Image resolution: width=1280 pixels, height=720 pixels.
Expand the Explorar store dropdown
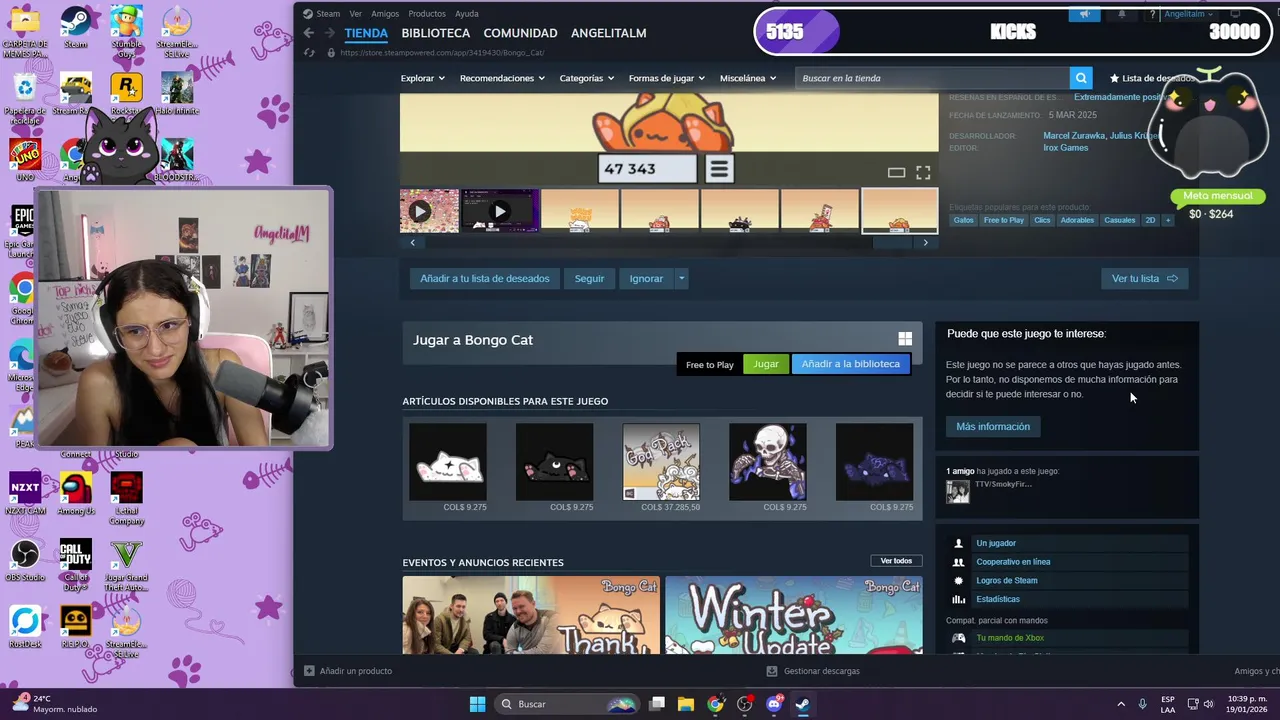click(423, 78)
